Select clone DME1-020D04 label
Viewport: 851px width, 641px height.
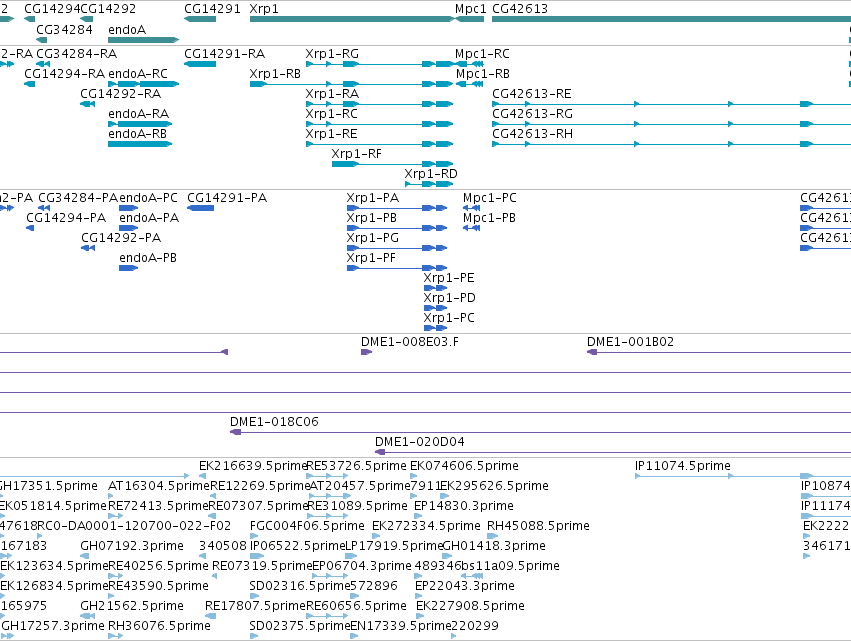(x=420, y=442)
